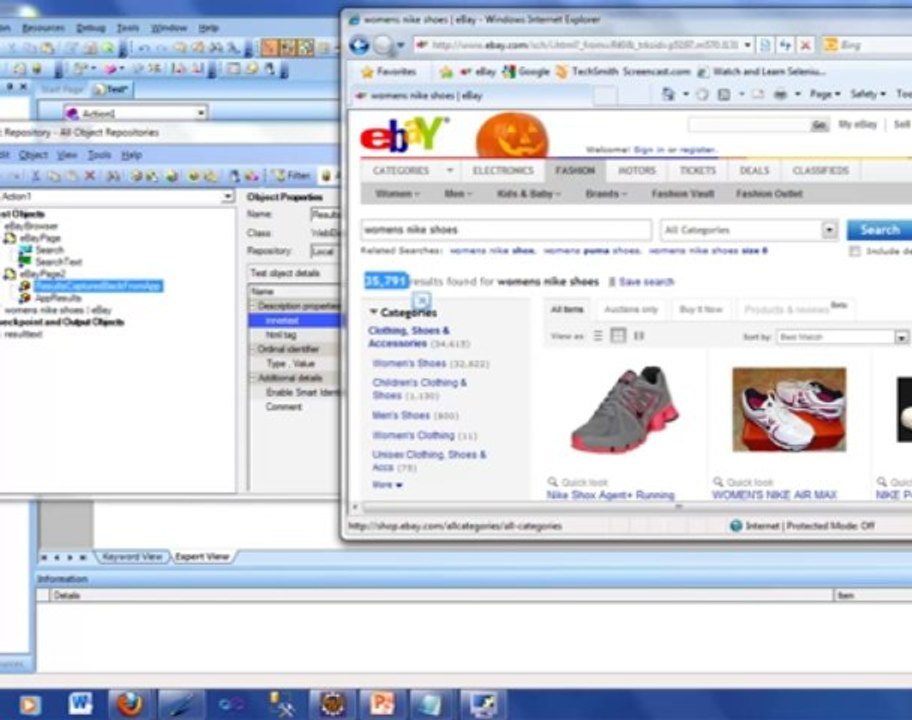Viewport: 912px width, 720px height.
Task: Select the Auctions only tab
Action: tap(631, 309)
